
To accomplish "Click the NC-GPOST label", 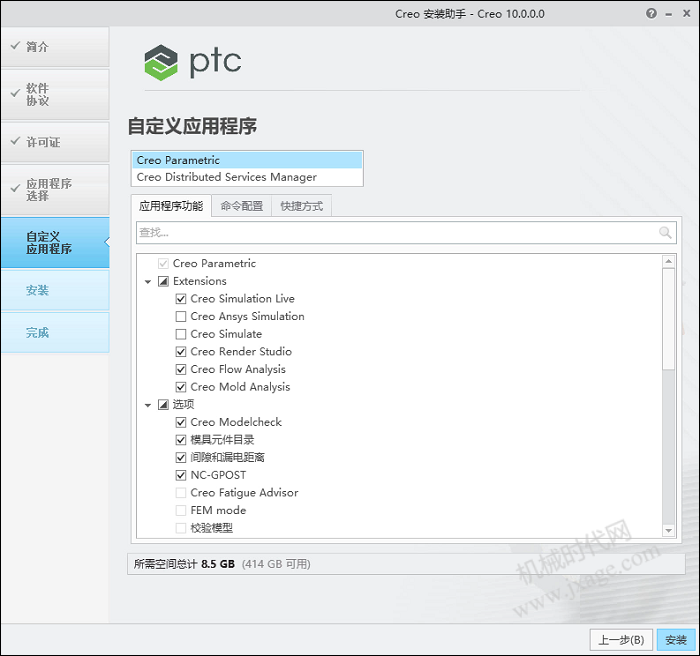I will pos(218,475).
